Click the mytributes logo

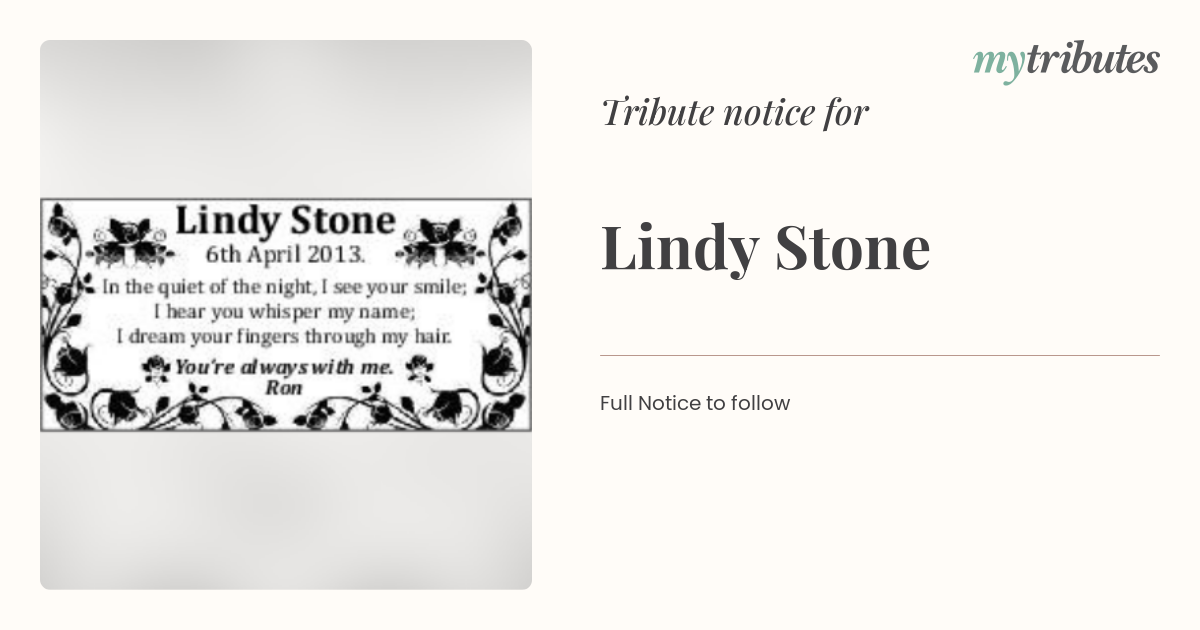point(1066,62)
